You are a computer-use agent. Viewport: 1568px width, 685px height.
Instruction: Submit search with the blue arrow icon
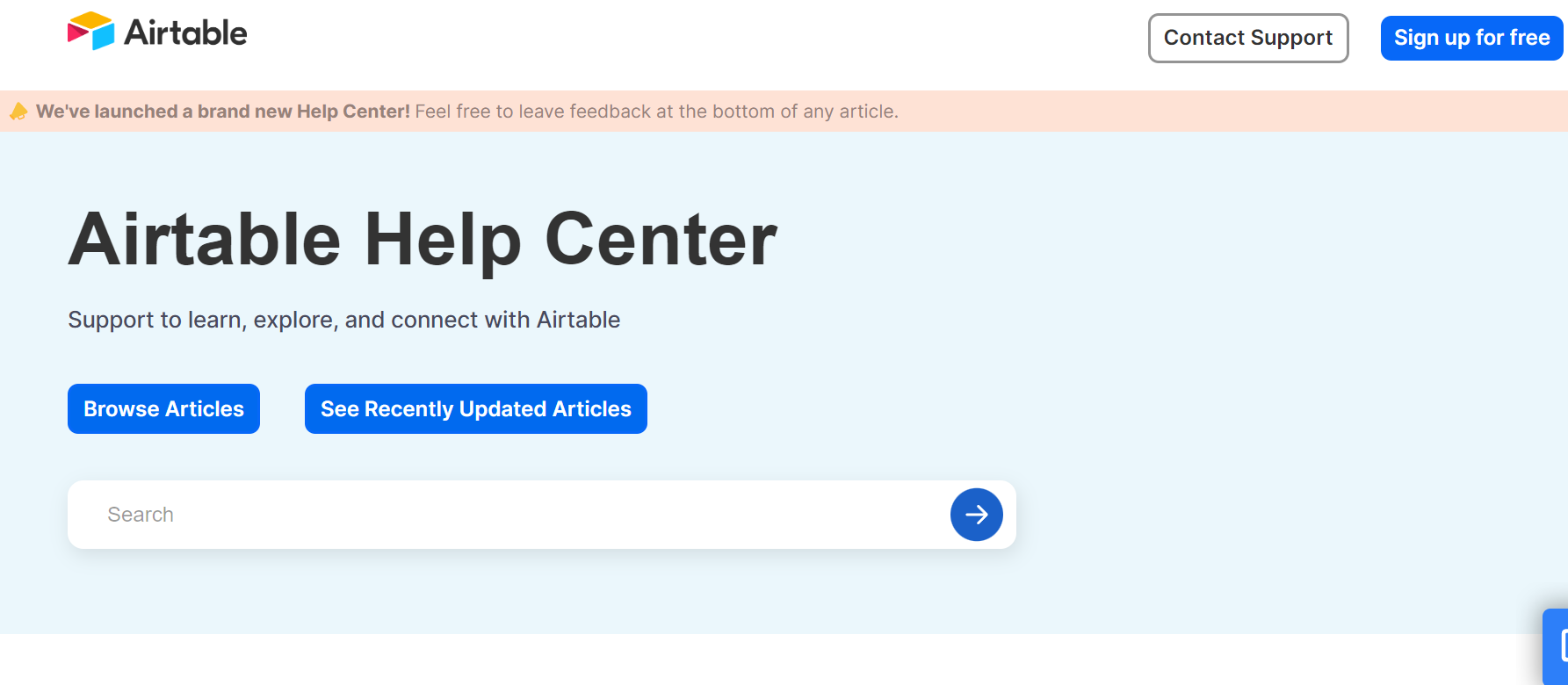(977, 515)
